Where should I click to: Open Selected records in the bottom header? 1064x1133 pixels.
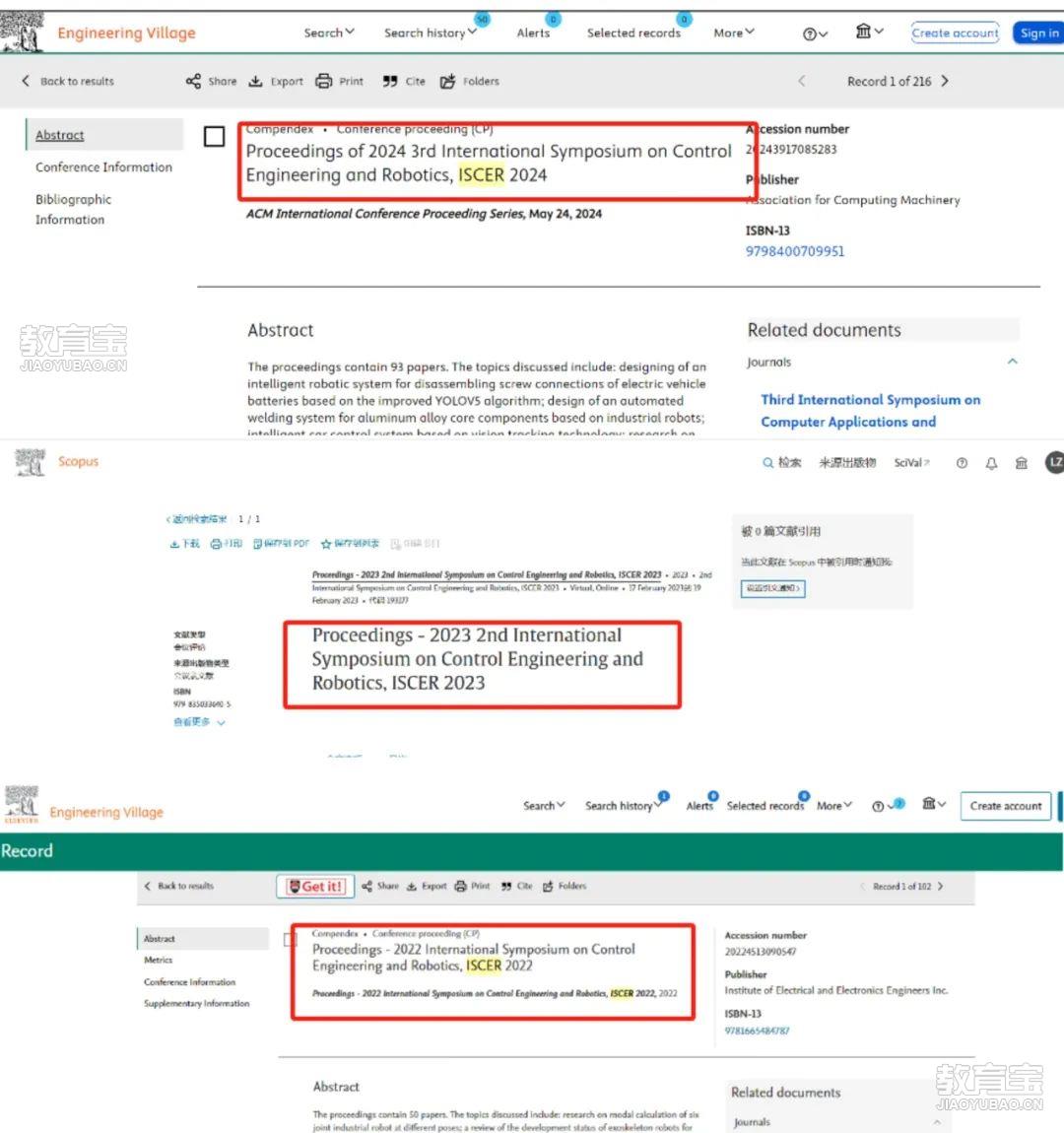point(765,806)
